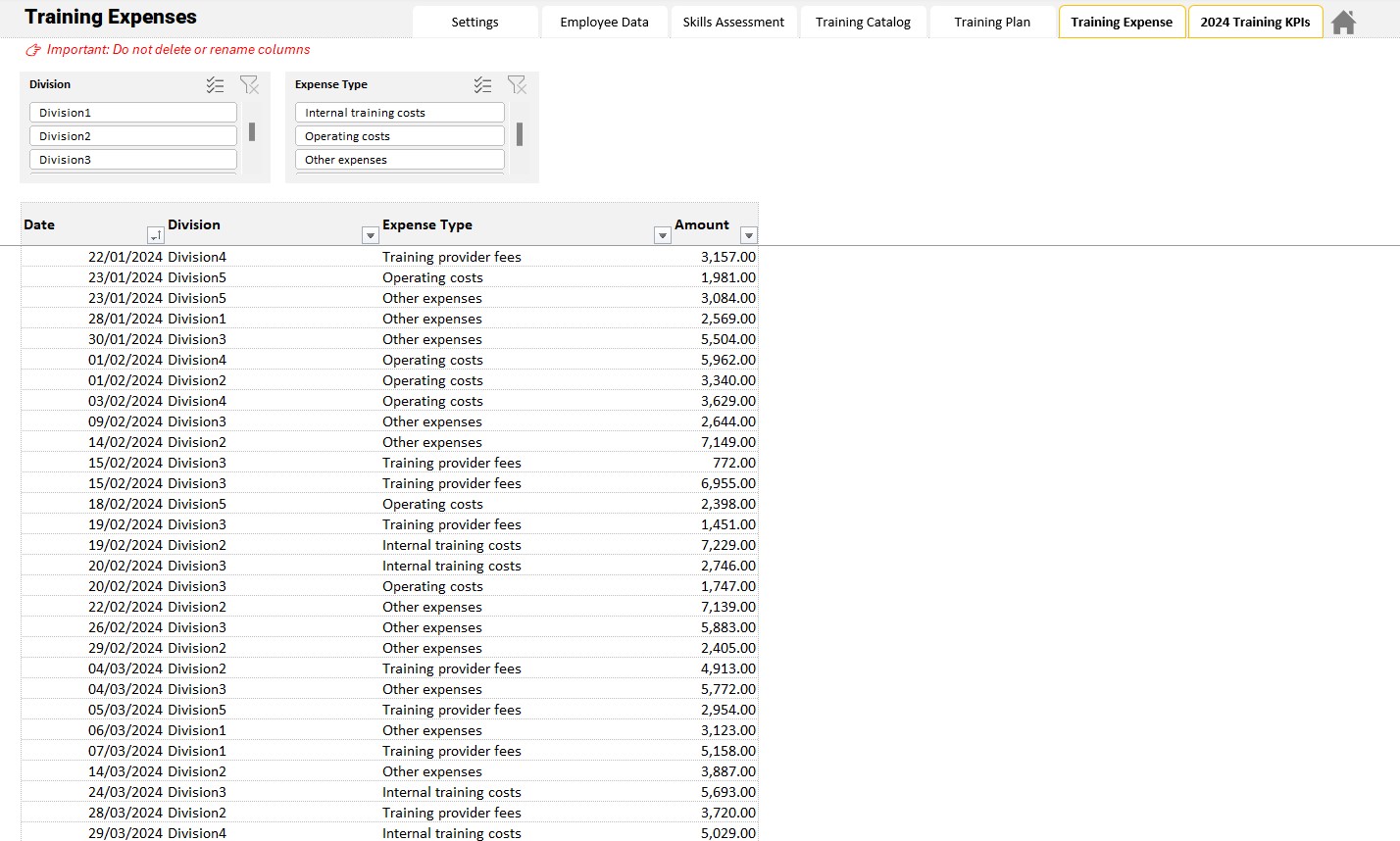Open the Amount column filter dropdown
This screenshot has width=1400, height=841.
[748, 235]
